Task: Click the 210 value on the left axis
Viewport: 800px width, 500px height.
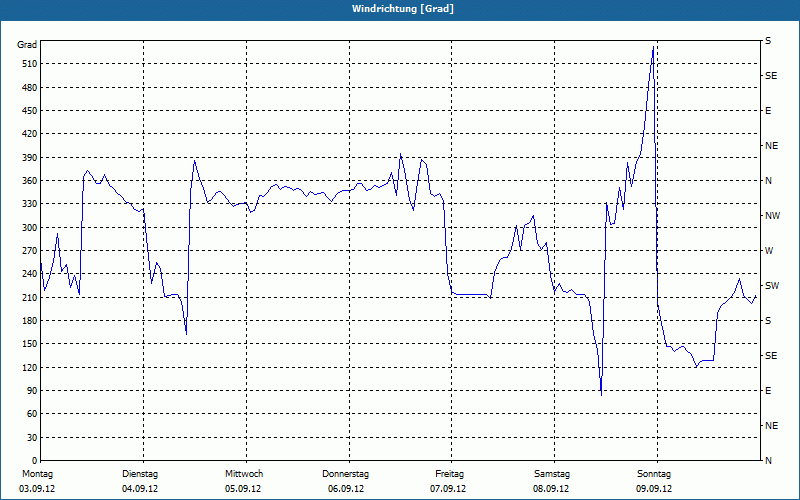Action: tap(29, 297)
